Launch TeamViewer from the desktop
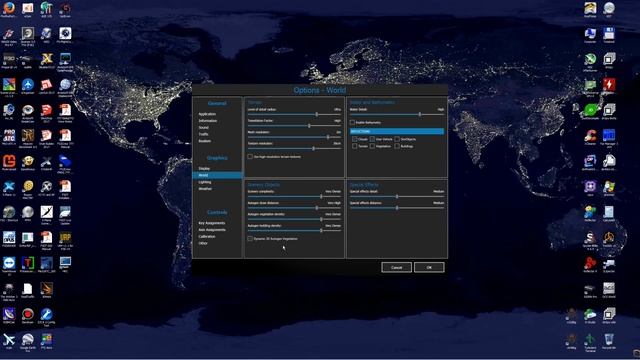This screenshot has width=640, height=360. click(x=9, y=262)
